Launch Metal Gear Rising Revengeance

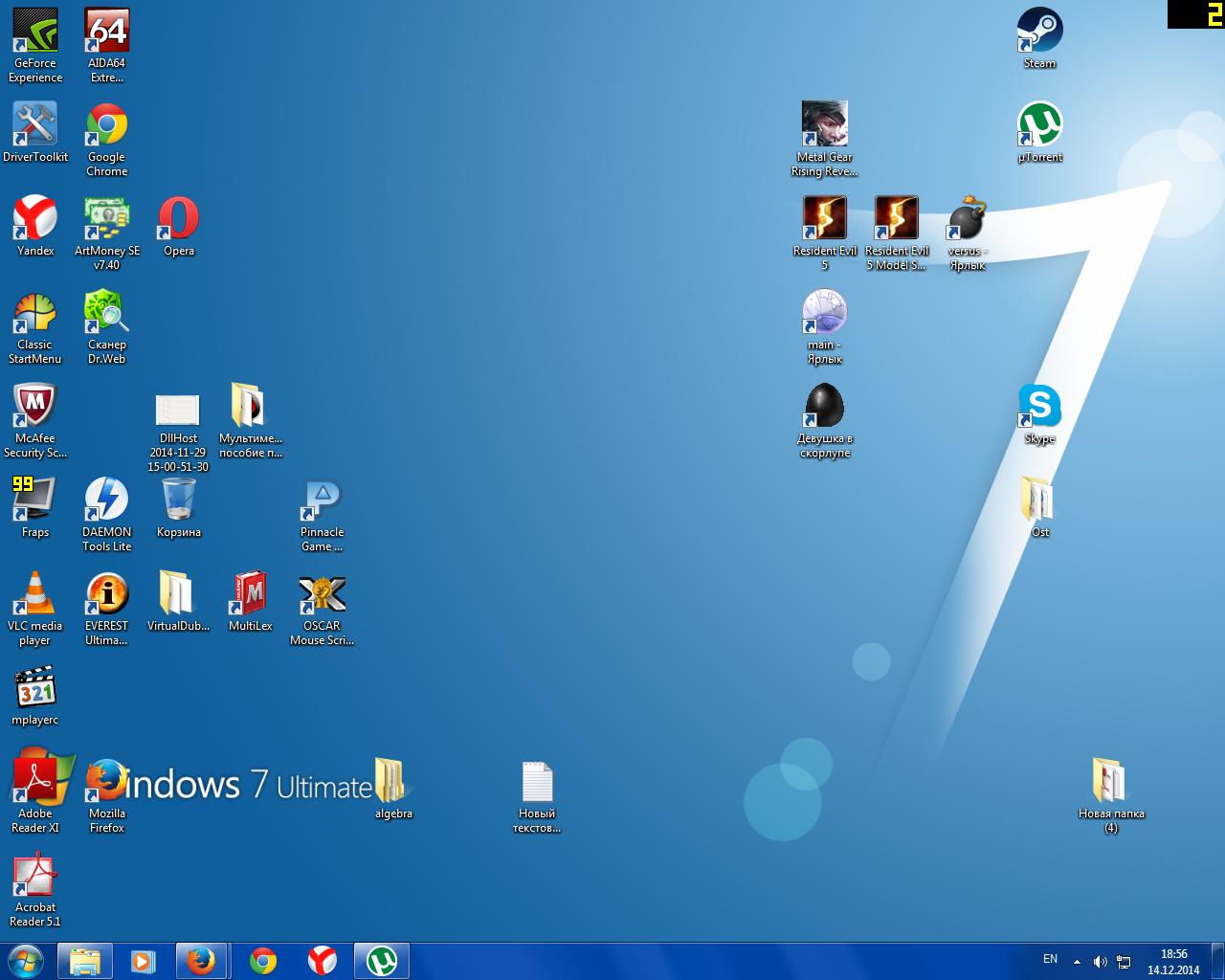825,139
